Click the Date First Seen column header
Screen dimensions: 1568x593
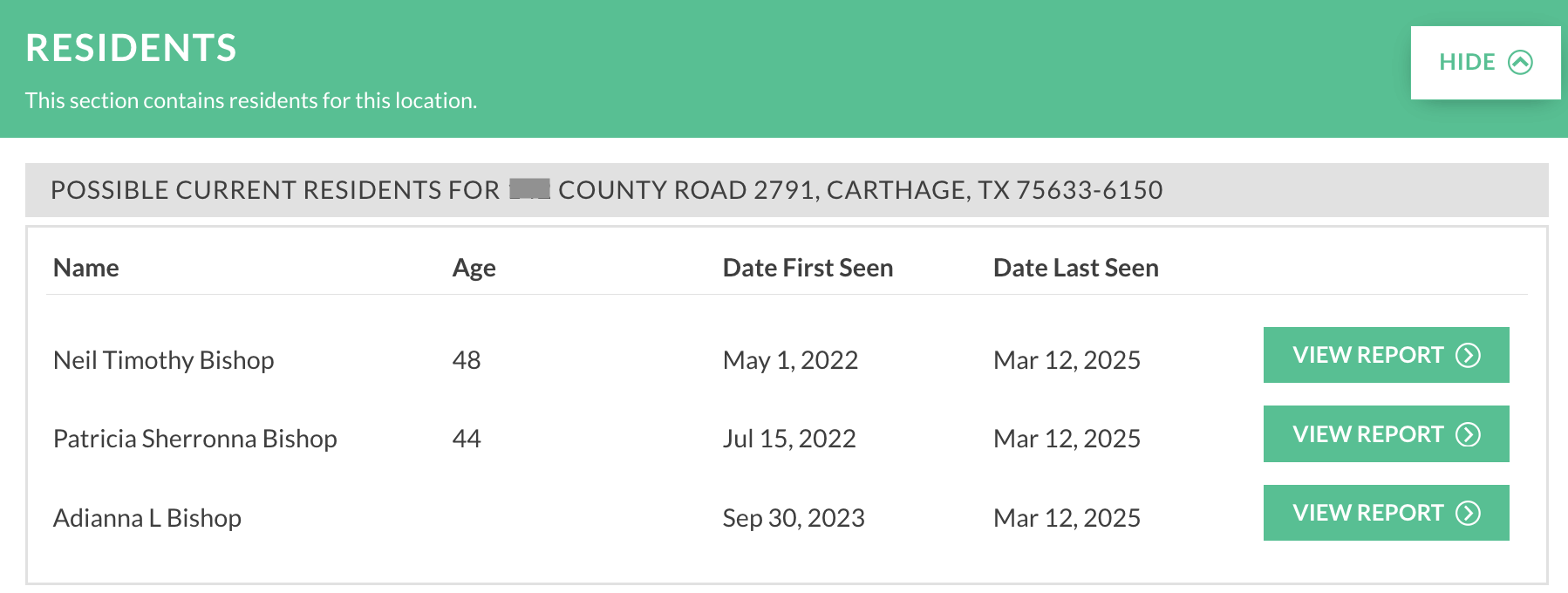pyautogui.click(x=808, y=268)
